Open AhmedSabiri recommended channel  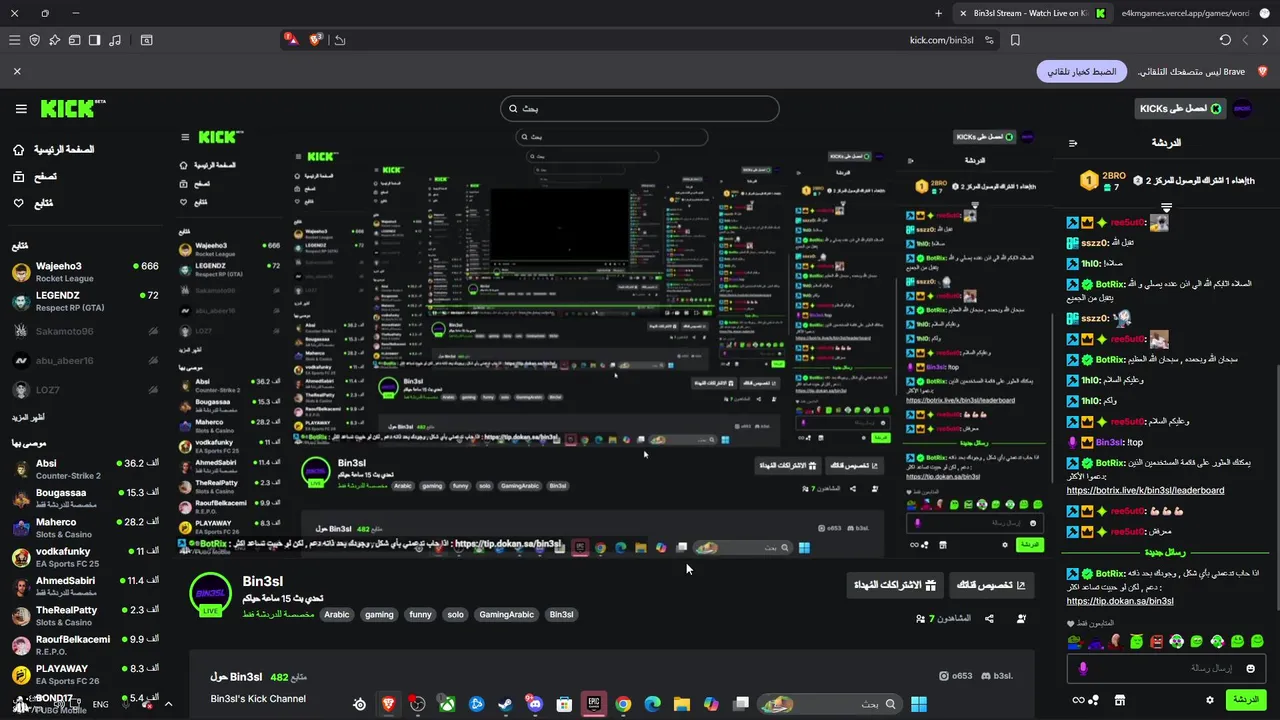pyautogui.click(x=85, y=586)
